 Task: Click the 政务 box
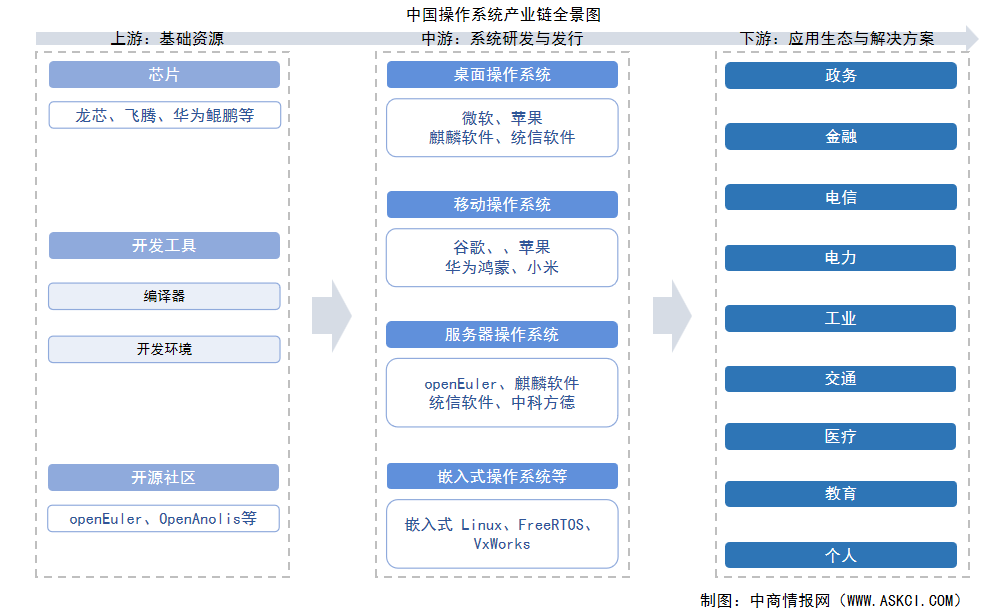tap(841, 75)
